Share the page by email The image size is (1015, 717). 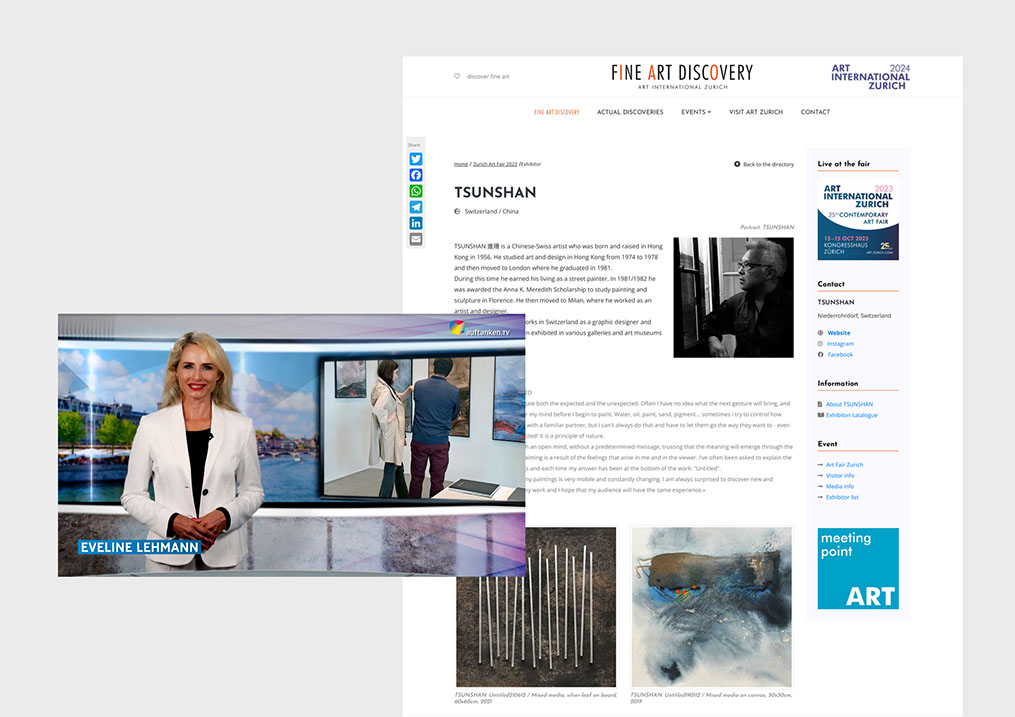[416, 239]
